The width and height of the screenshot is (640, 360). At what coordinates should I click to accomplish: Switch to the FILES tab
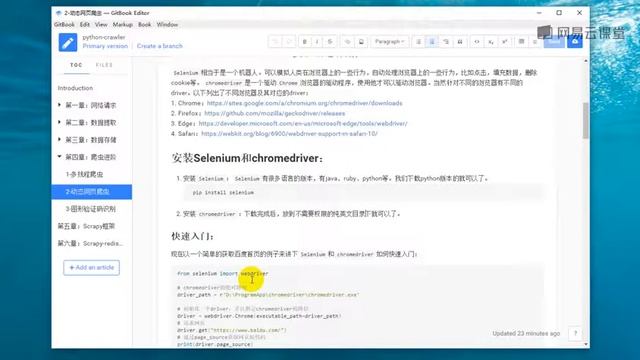tap(104, 65)
